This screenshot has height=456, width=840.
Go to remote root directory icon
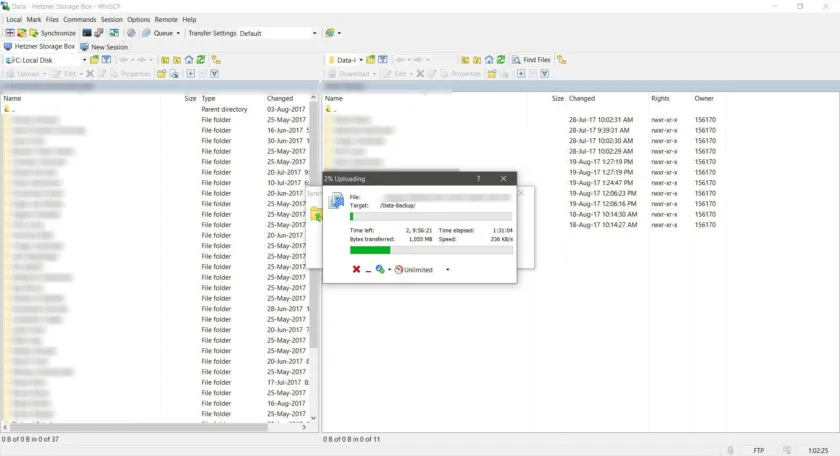477,60
